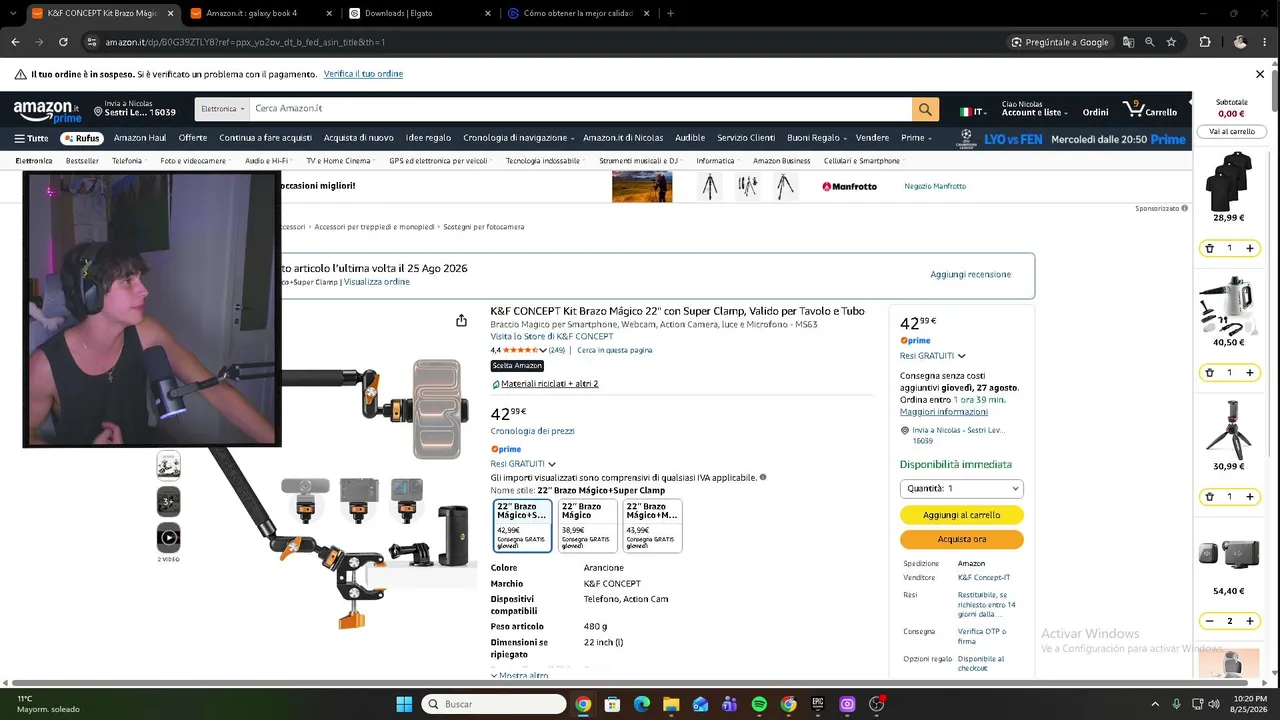Open the shopping cart (Carrello)
1280x720 pixels.
pos(1150,109)
